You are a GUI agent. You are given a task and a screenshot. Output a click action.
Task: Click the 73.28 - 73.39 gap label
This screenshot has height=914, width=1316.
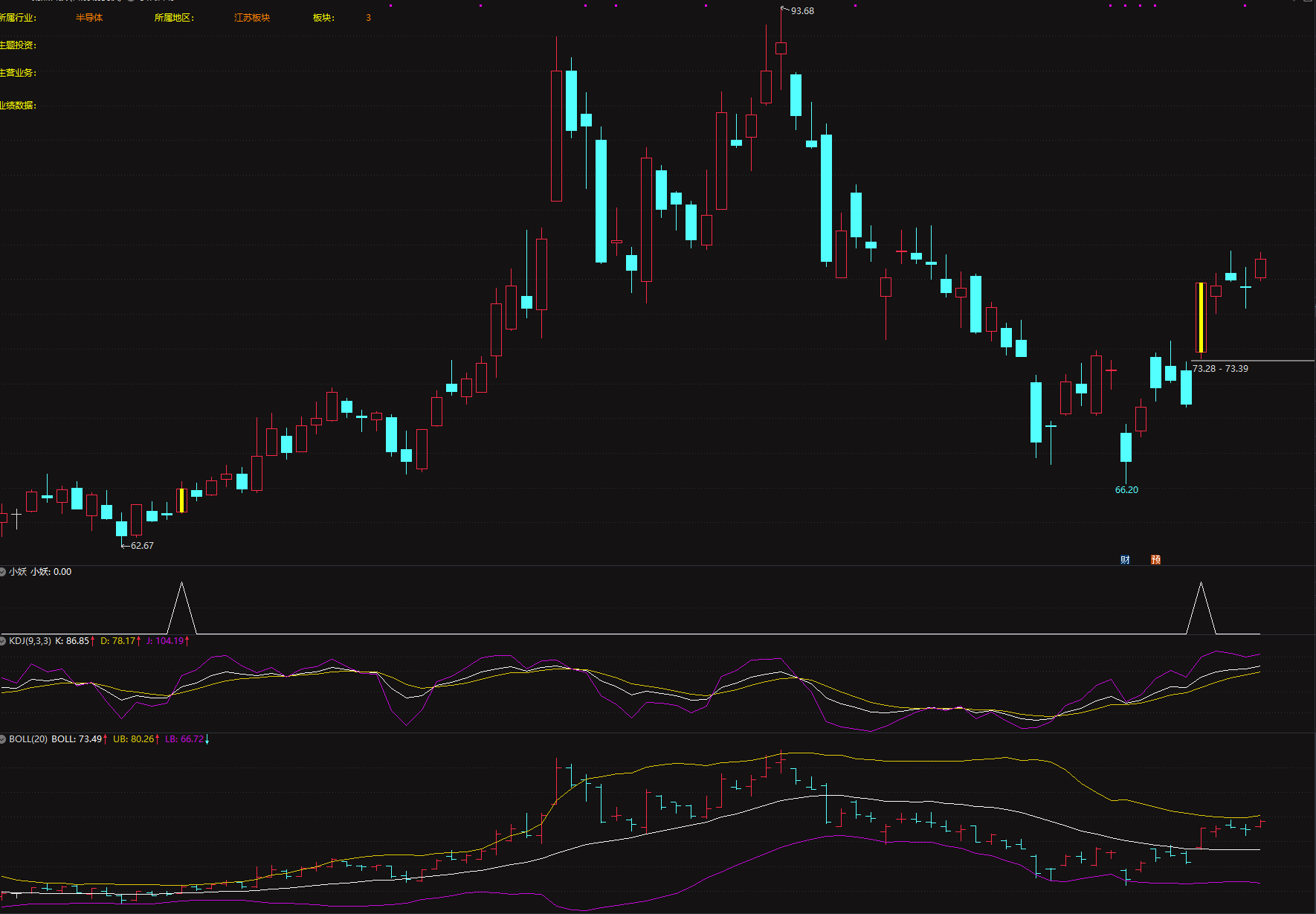[1220, 369]
